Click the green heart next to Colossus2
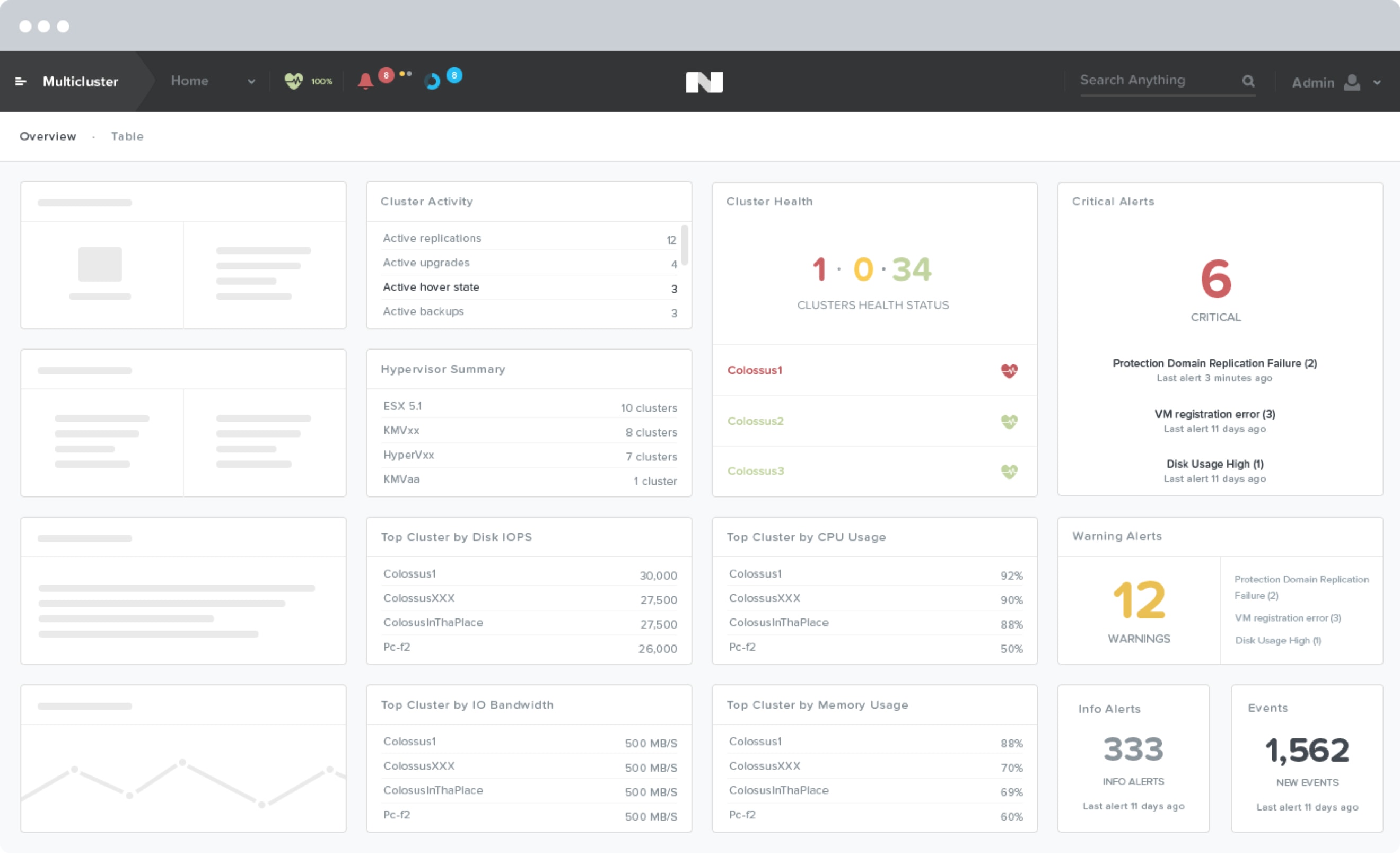The height and width of the screenshot is (854, 1400). coord(1009,422)
